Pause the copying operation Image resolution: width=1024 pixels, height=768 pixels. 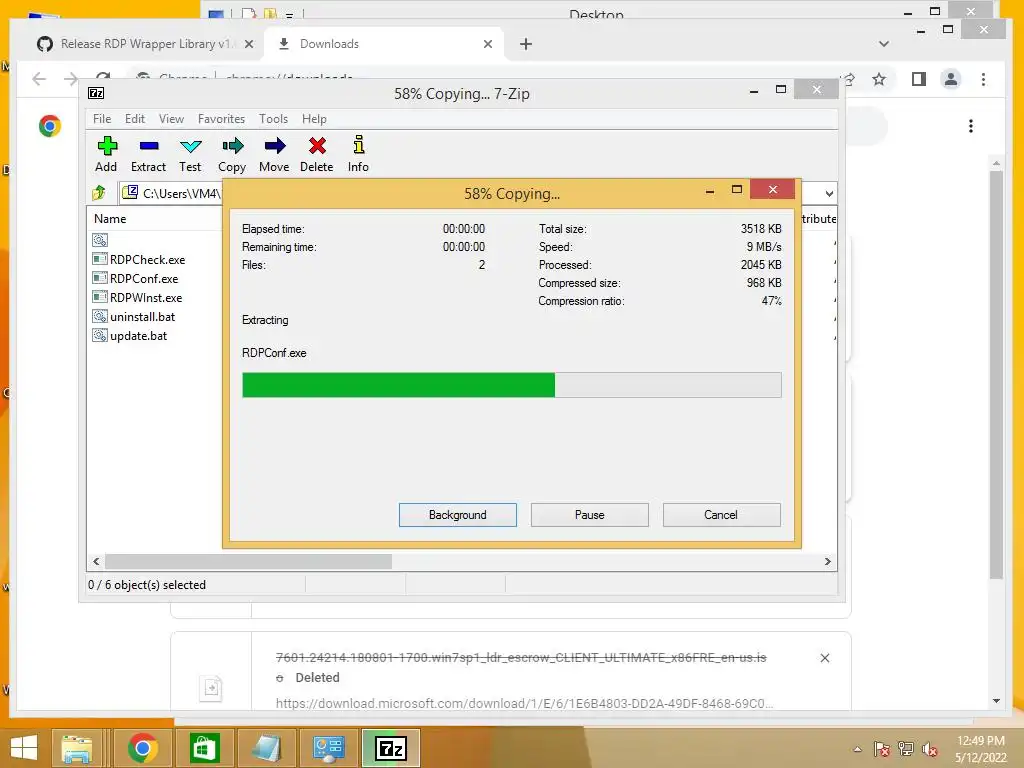tap(590, 515)
